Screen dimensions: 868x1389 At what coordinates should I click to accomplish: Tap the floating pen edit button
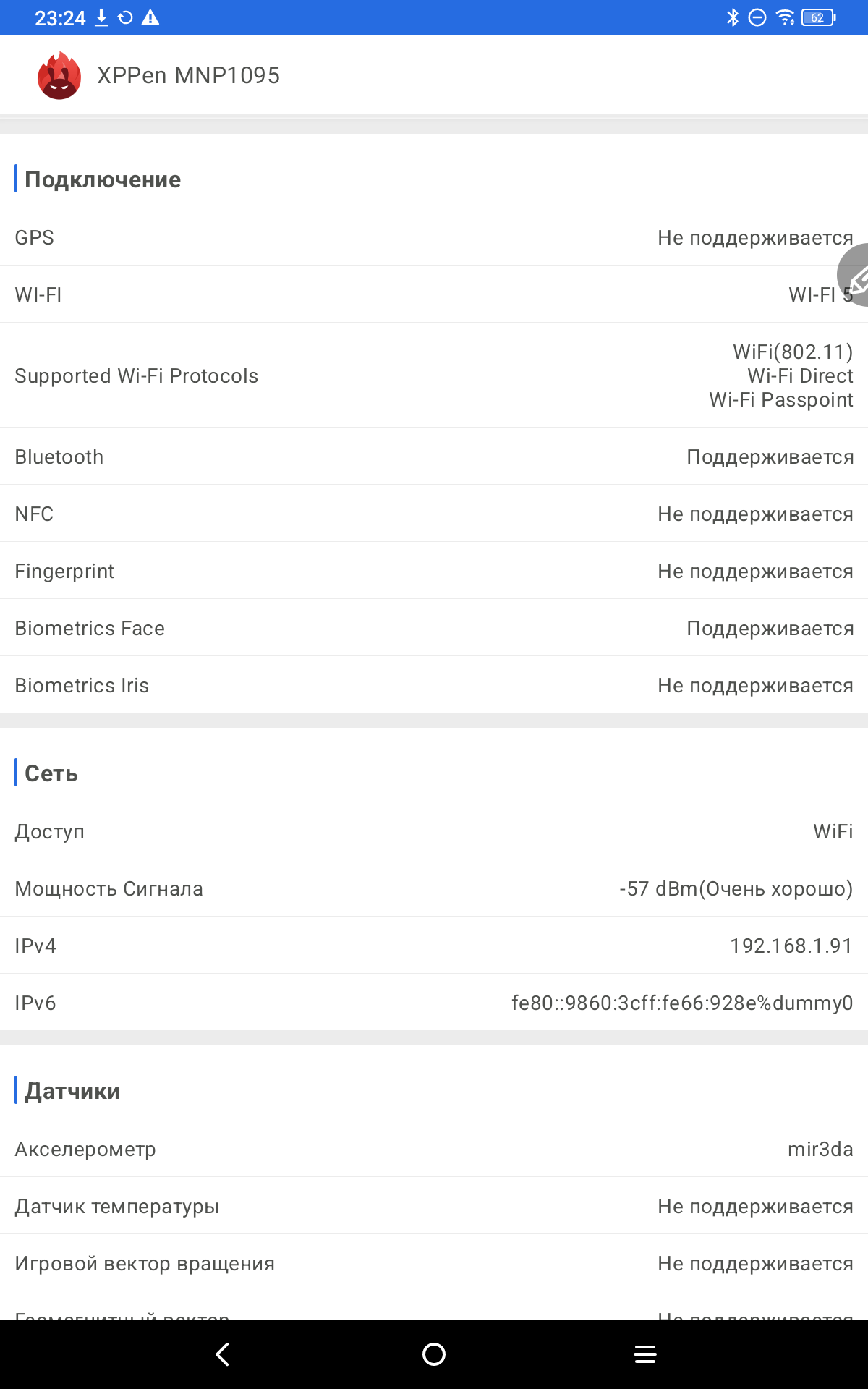coord(855,276)
